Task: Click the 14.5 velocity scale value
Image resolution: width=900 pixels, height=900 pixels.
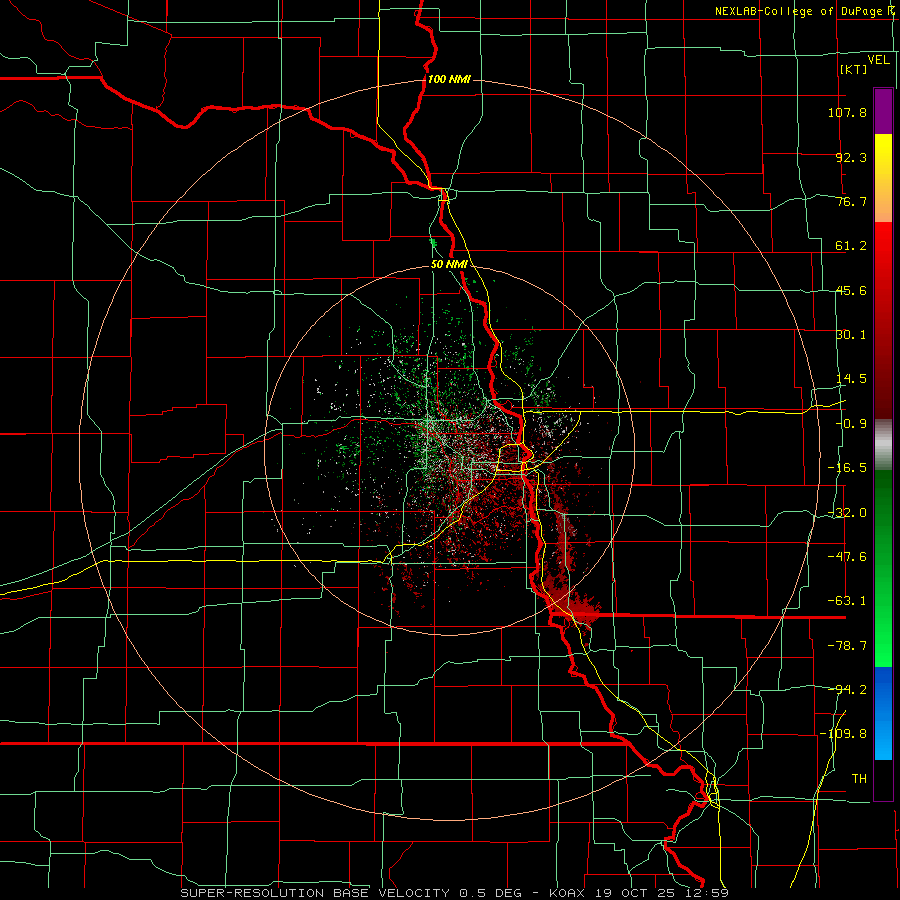Action: click(x=851, y=379)
